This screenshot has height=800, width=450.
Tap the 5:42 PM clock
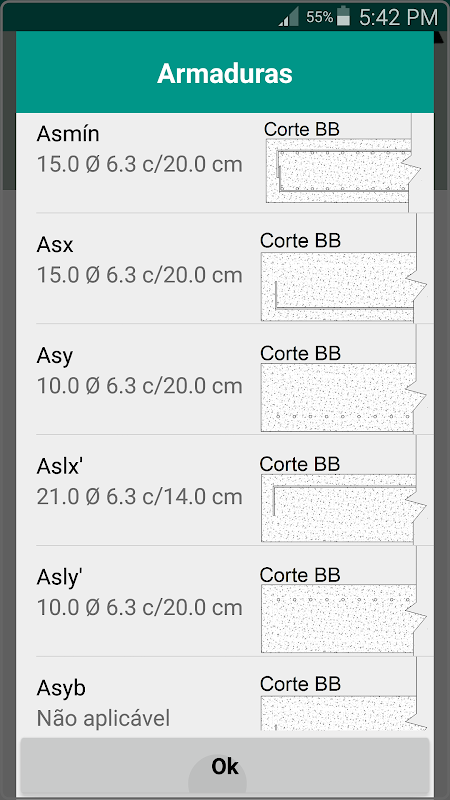click(398, 17)
